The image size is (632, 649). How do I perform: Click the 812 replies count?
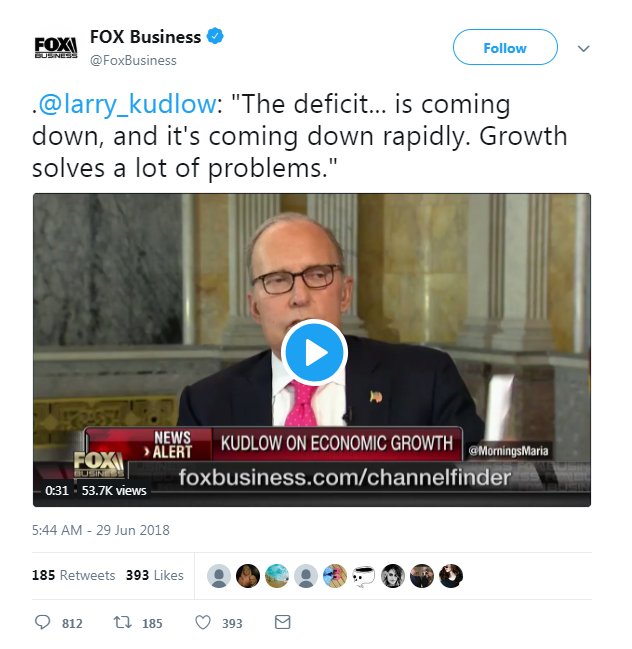72,623
